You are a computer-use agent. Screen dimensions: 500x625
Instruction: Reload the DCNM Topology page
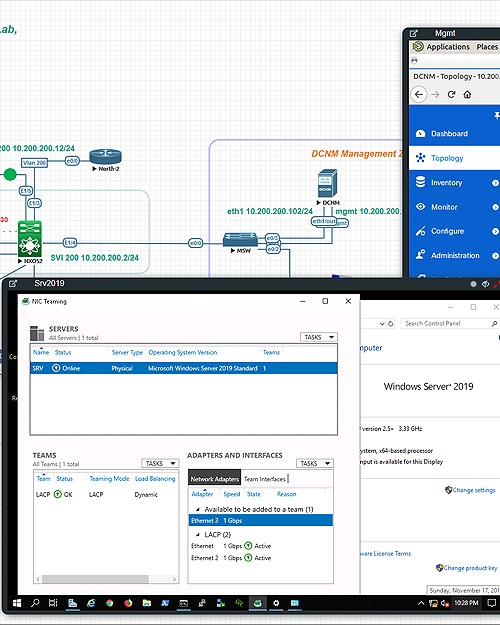451,94
